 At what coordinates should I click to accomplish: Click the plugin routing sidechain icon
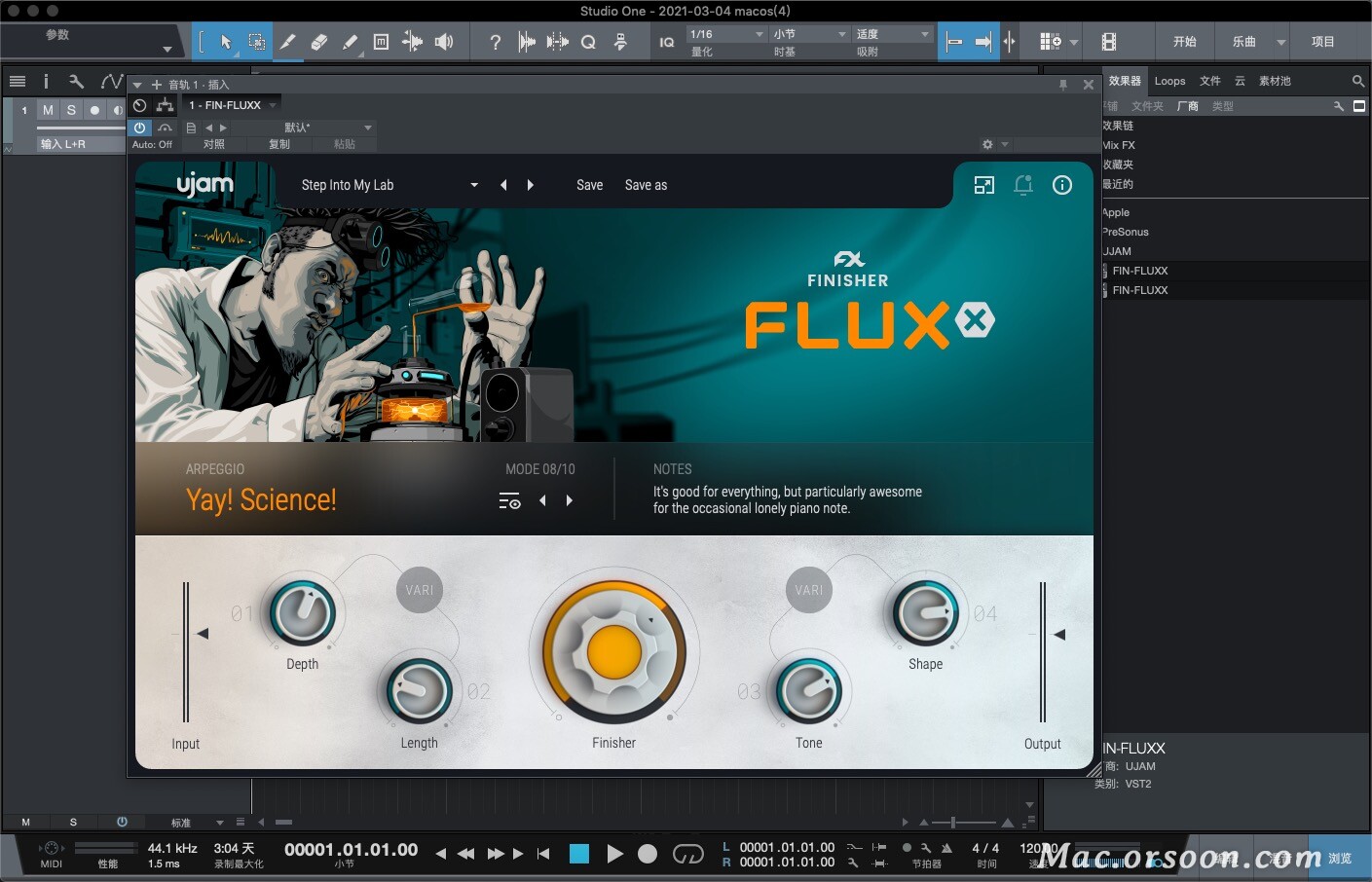pos(165,105)
